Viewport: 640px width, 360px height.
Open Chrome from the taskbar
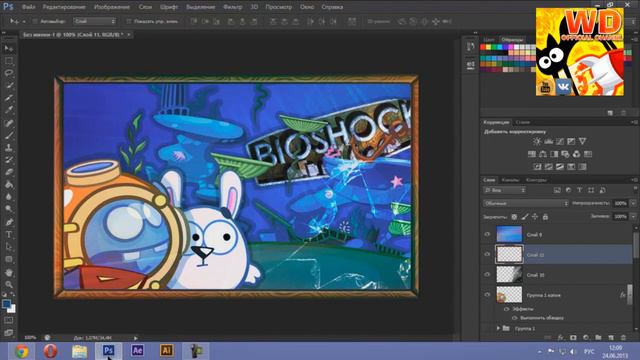21,351
